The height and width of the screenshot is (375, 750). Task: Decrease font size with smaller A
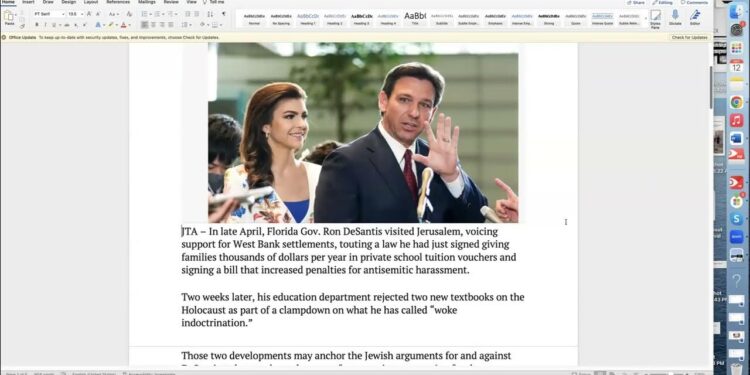98,14
